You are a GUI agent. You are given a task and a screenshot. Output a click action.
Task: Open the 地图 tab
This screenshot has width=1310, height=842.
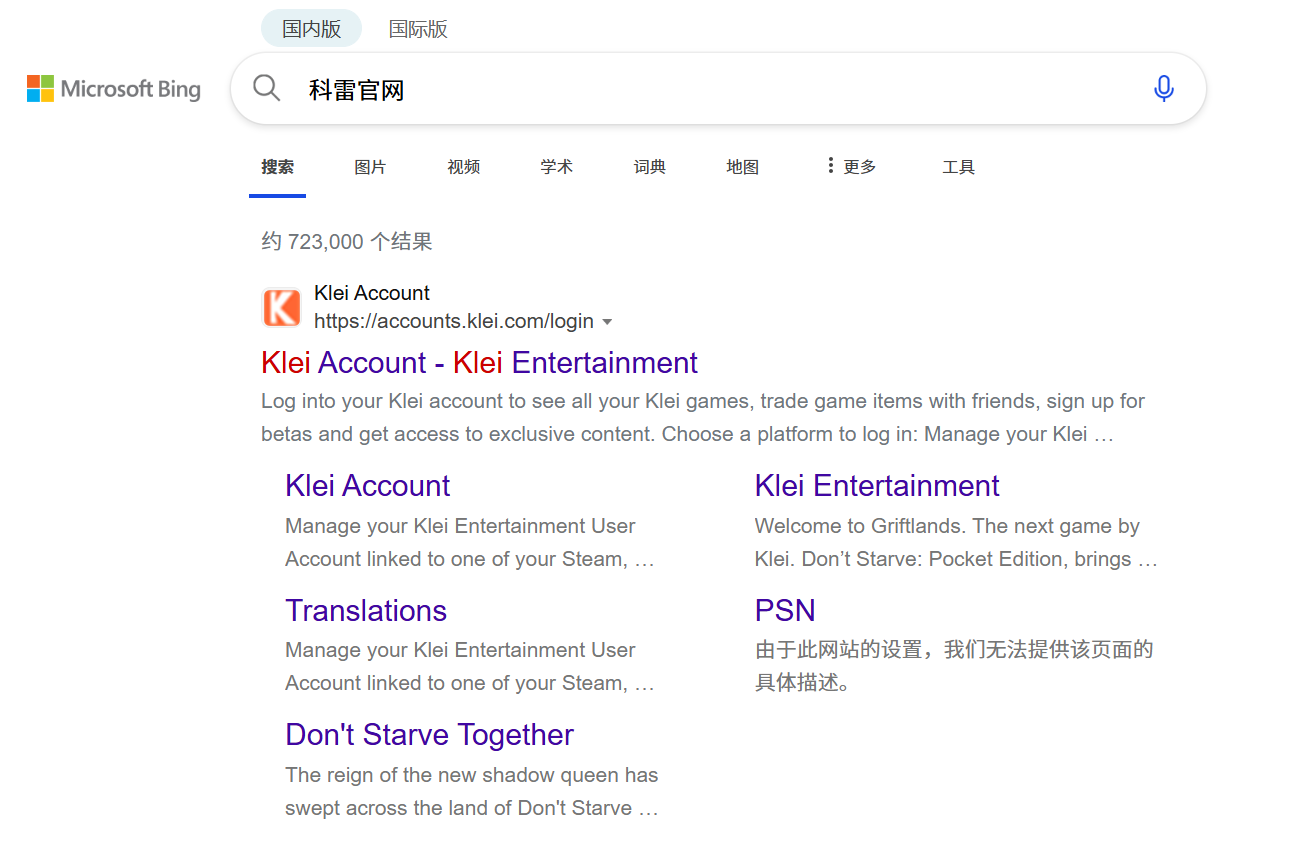pyautogui.click(x=742, y=167)
